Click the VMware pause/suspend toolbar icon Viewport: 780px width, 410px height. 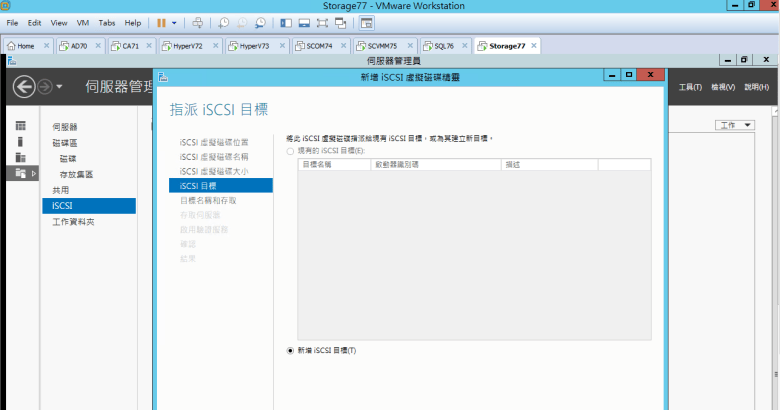tap(161, 22)
